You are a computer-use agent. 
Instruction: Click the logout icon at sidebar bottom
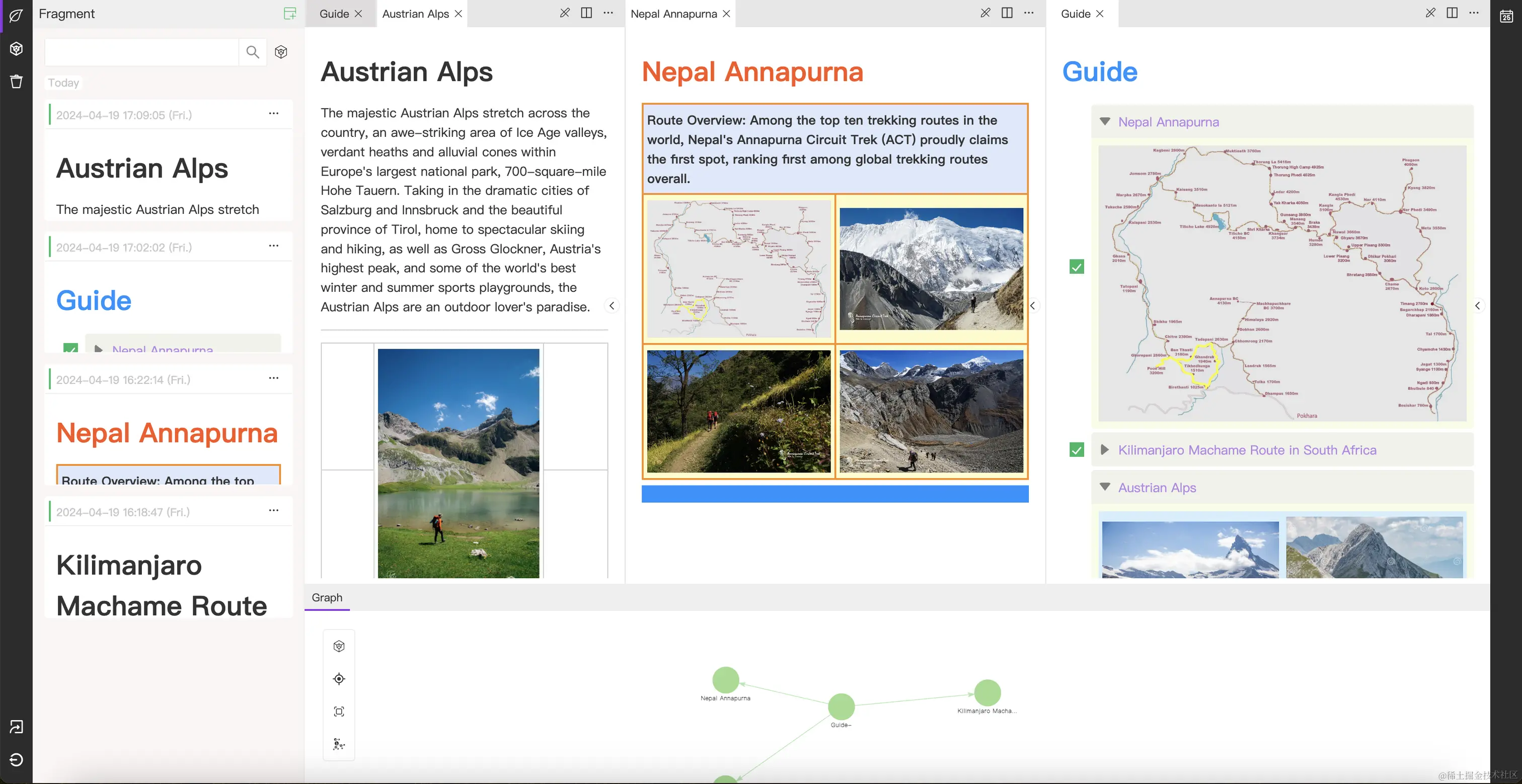(x=16, y=759)
